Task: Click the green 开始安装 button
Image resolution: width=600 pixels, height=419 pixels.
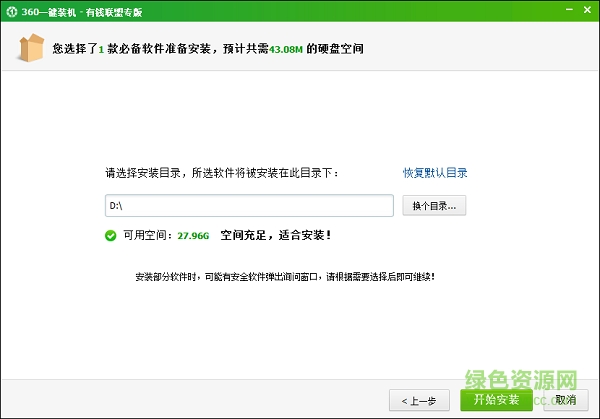Action: 495,400
